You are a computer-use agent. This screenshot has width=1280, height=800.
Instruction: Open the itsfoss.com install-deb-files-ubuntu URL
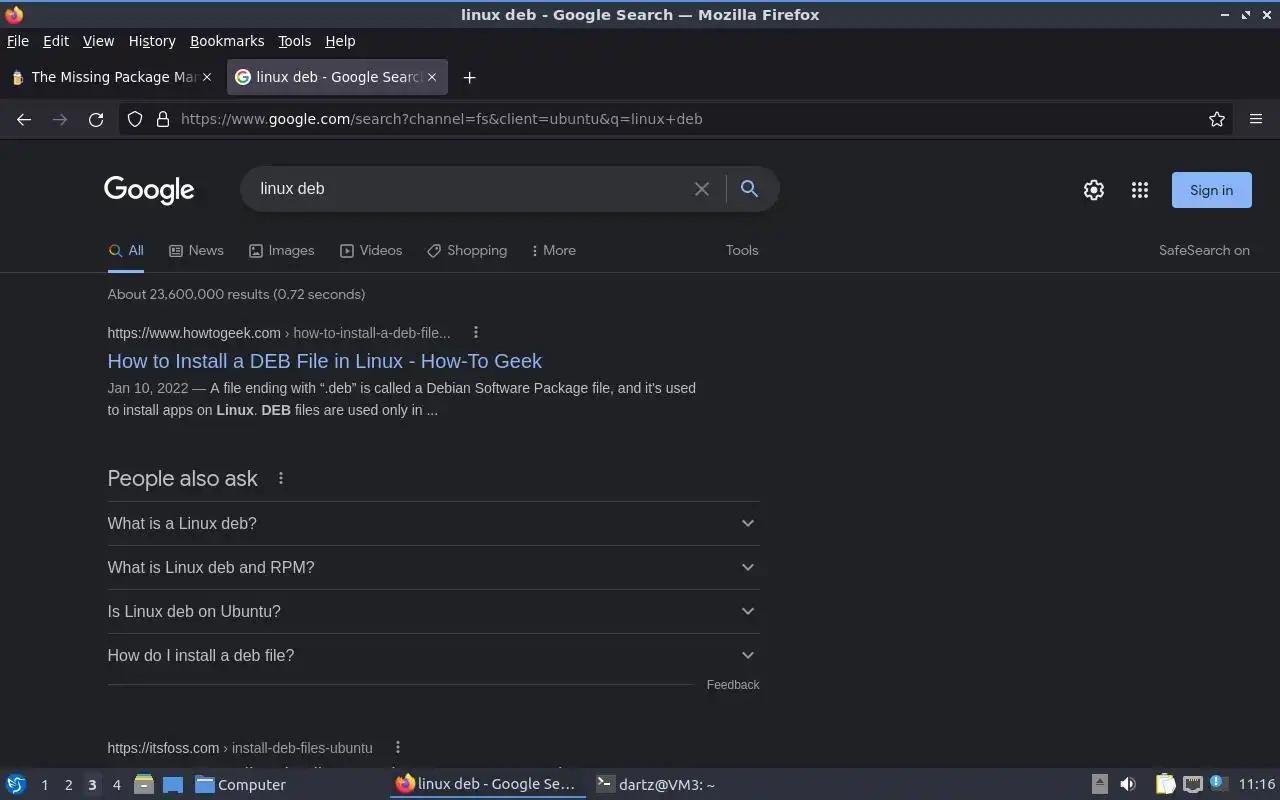pyautogui.click(x=240, y=748)
